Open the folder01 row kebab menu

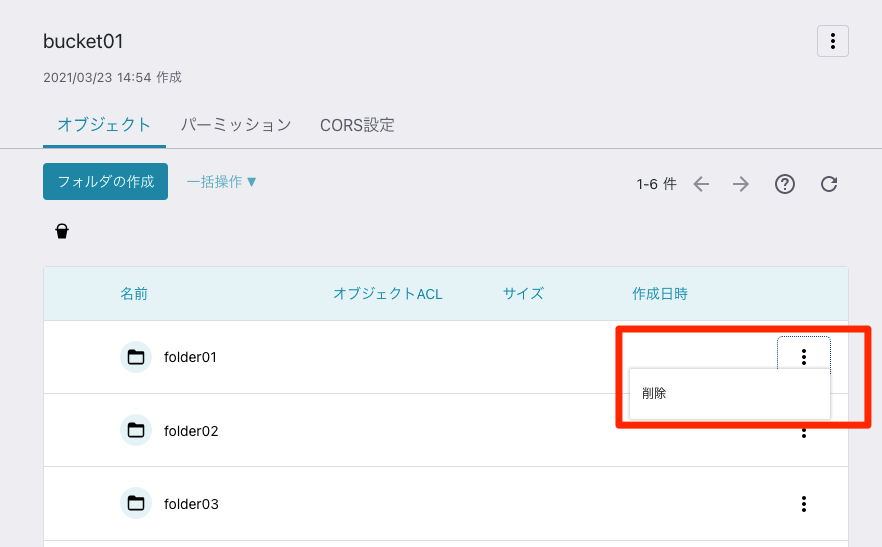click(x=804, y=356)
